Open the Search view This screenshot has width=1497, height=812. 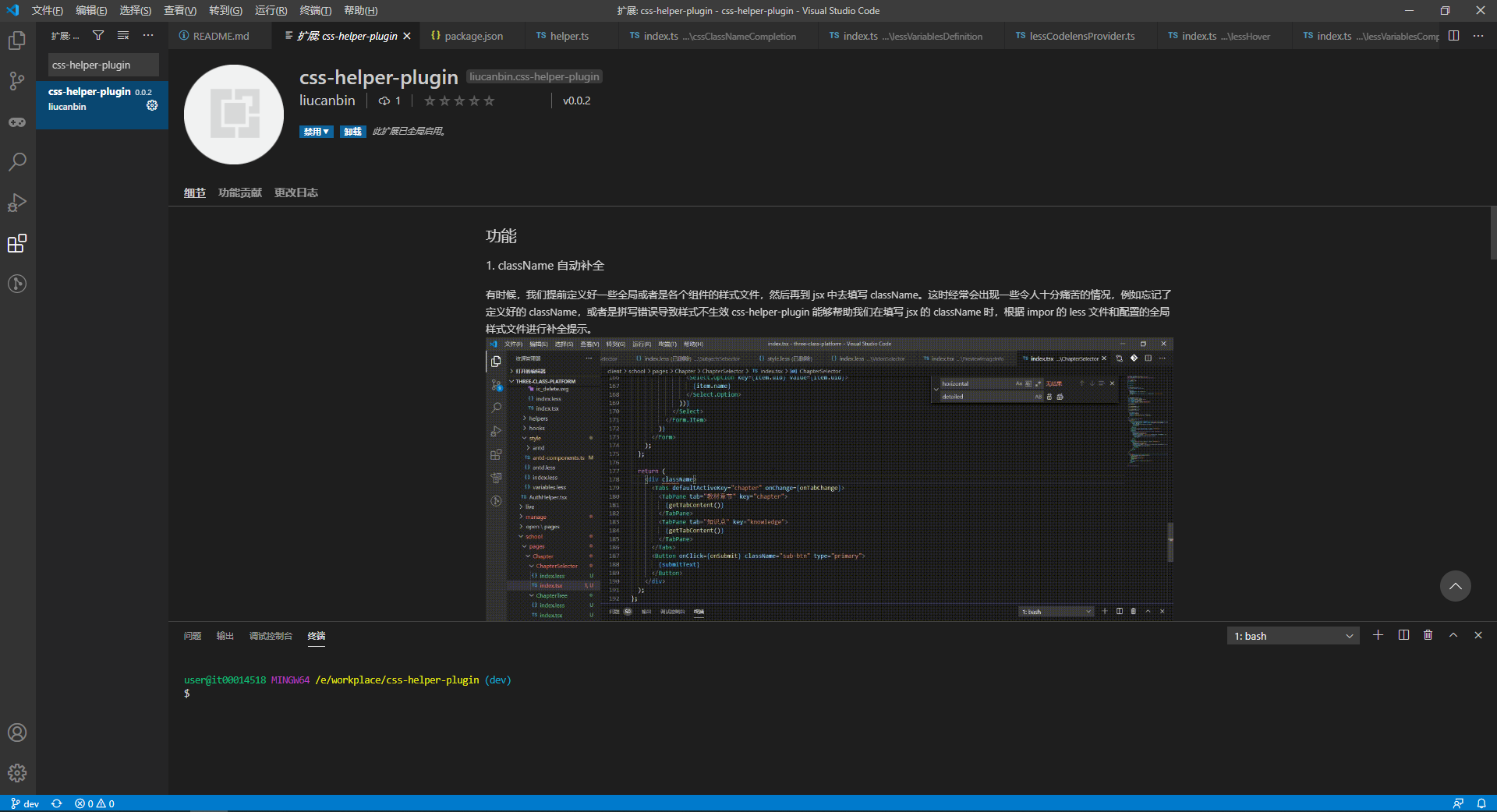coord(17,162)
